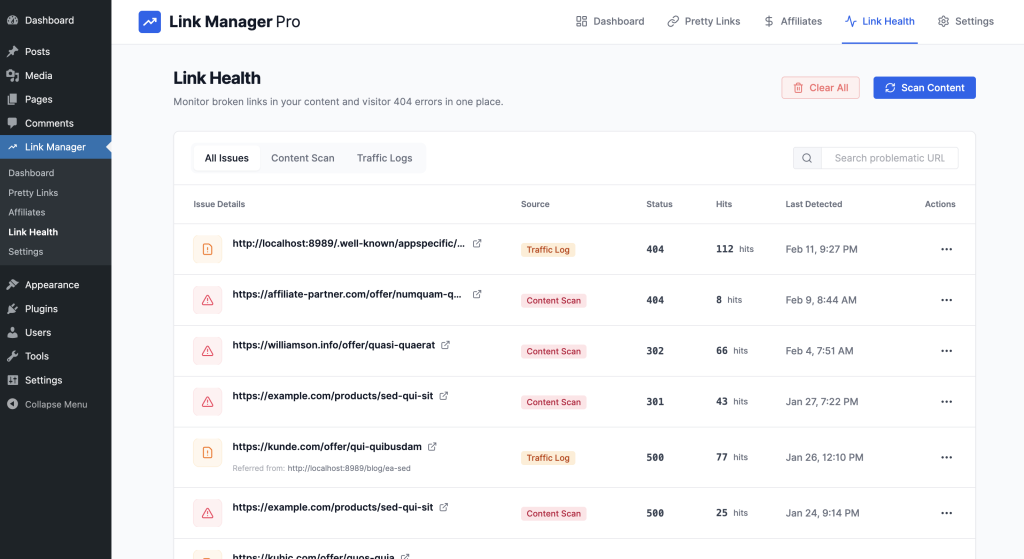
Task: Click the Link Manager Pro logo icon
Action: [x=150, y=22]
